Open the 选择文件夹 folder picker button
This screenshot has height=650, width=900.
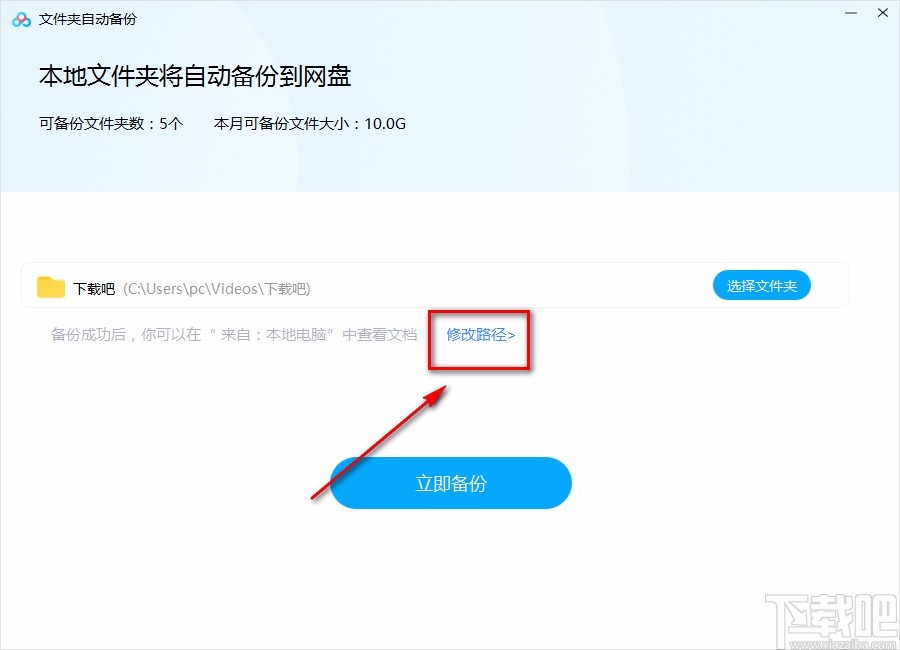click(761, 285)
